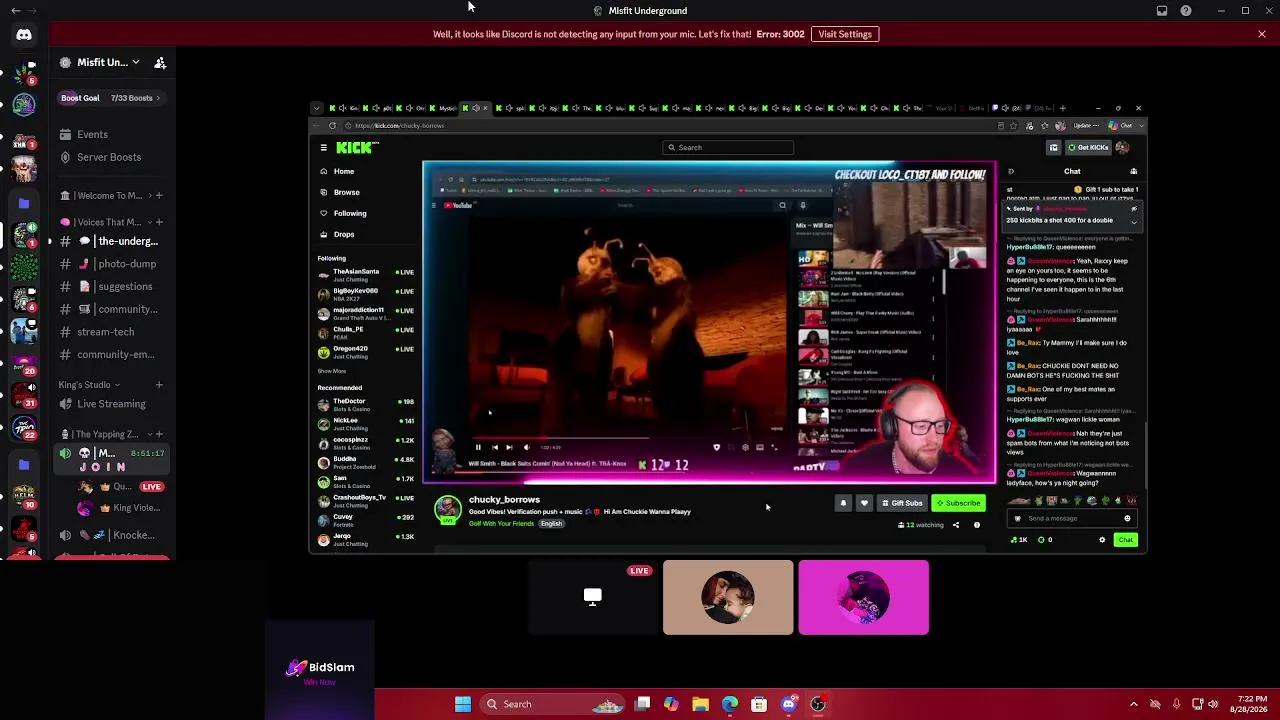The width and height of the screenshot is (1280, 720).
Task: Open Drops in Kick sidebar
Action: tap(343, 234)
